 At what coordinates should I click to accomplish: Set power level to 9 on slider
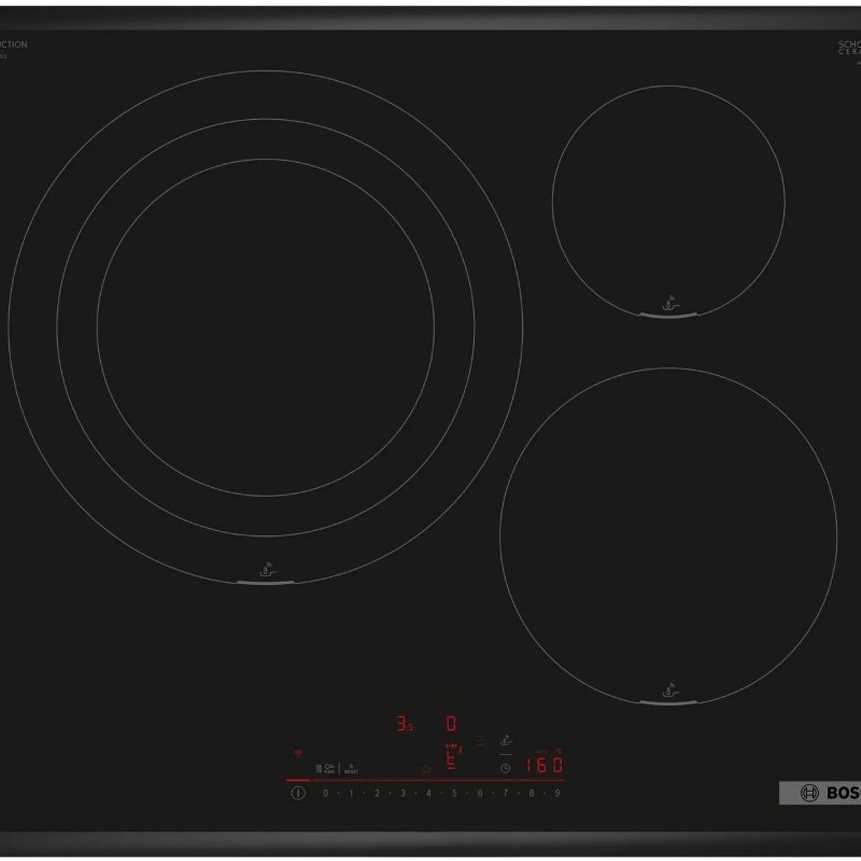[558, 793]
